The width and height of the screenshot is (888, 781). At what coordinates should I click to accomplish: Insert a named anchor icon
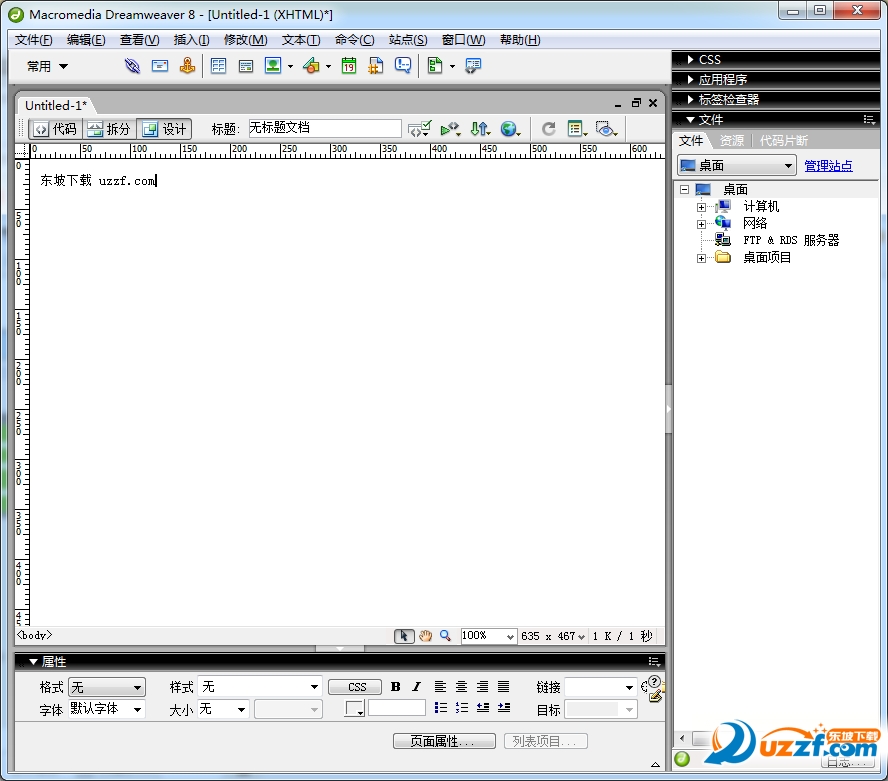pos(187,66)
